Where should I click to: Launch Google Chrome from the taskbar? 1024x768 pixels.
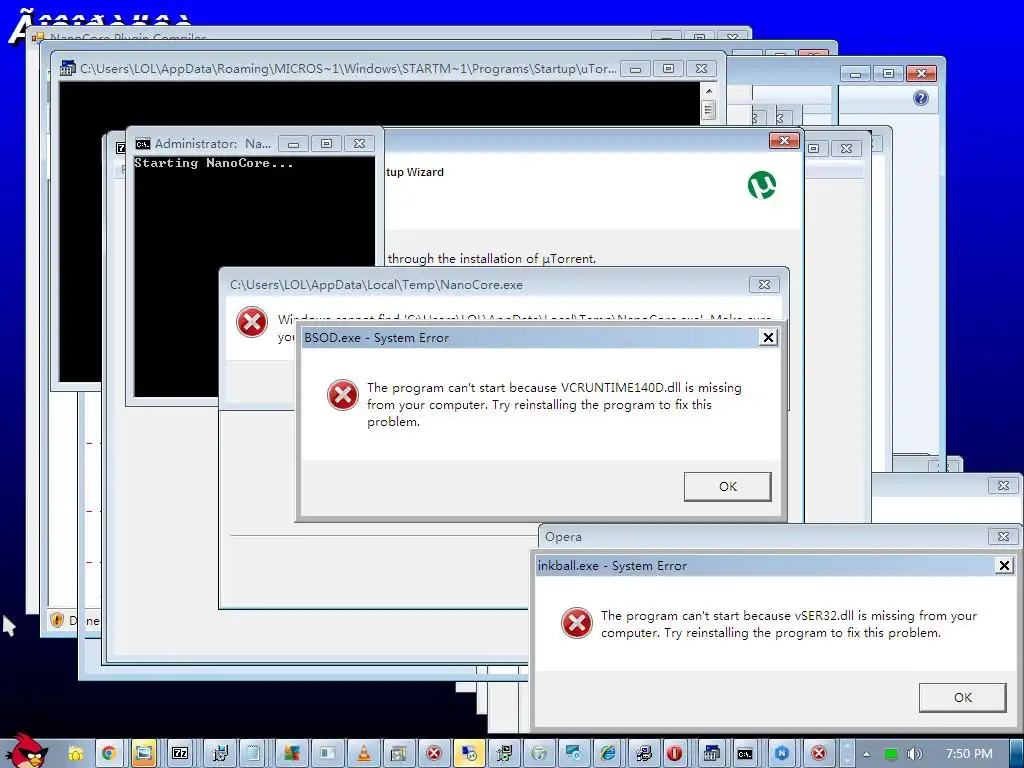(108, 754)
